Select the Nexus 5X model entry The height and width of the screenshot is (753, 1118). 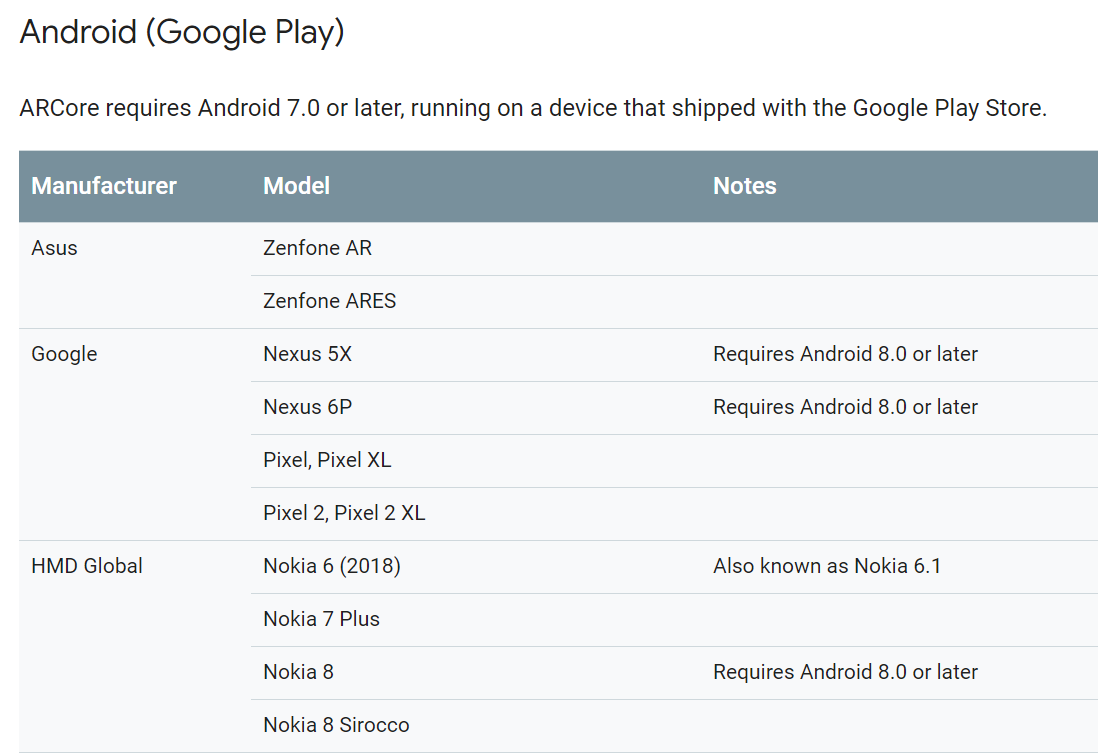pyautogui.click(x=307, y=354)
